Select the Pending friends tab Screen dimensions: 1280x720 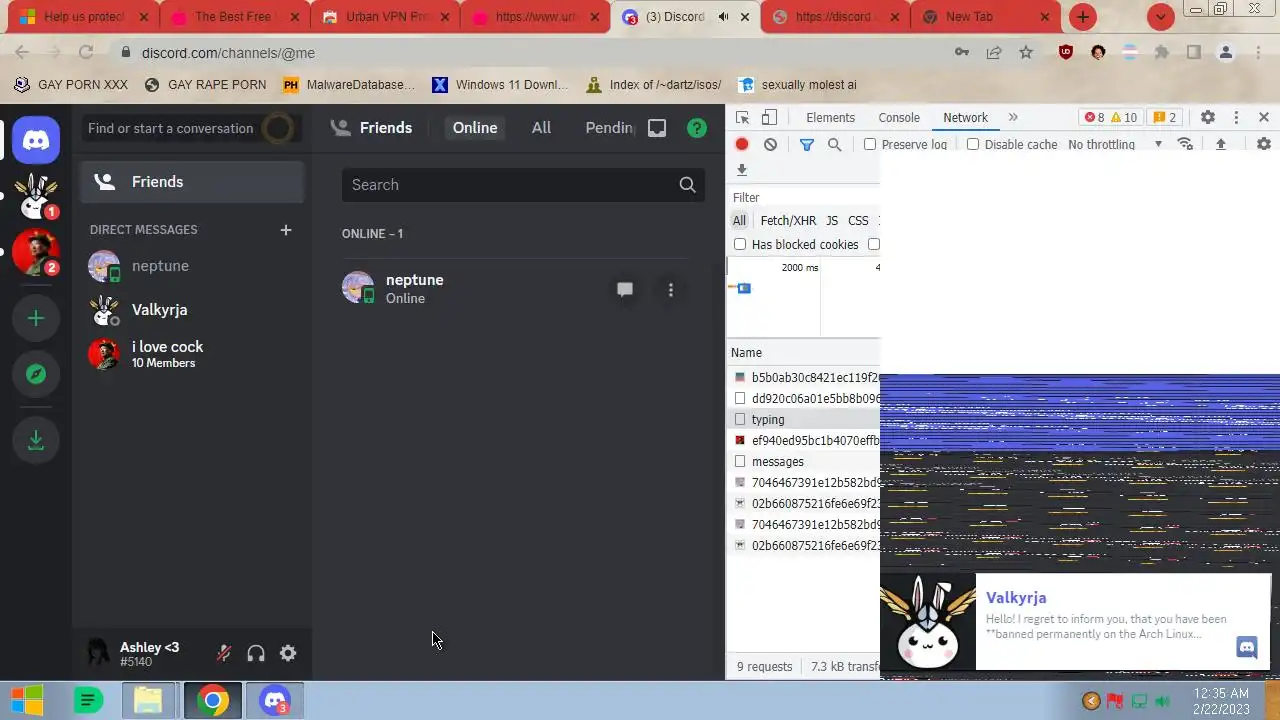(610, 128)
